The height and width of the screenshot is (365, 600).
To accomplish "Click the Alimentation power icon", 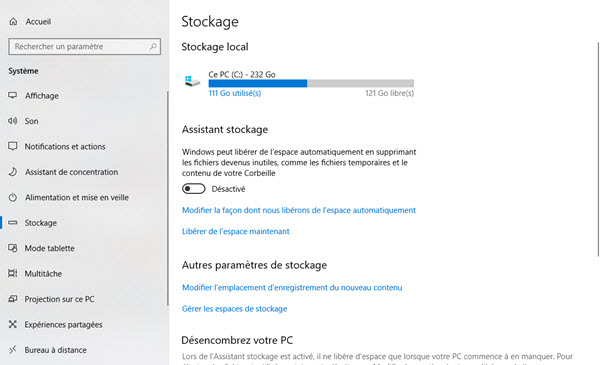I will [x=13, y=197].
